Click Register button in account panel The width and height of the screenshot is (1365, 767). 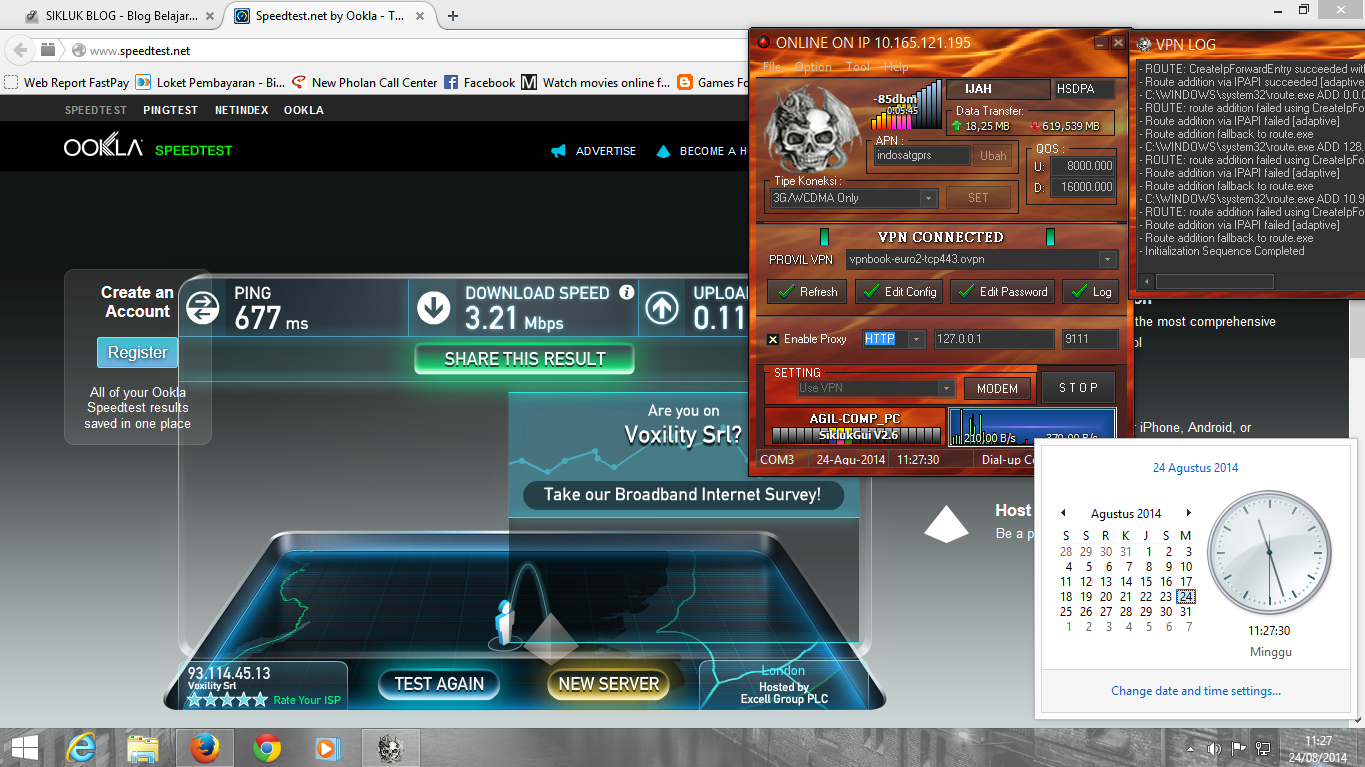point(138,352)
